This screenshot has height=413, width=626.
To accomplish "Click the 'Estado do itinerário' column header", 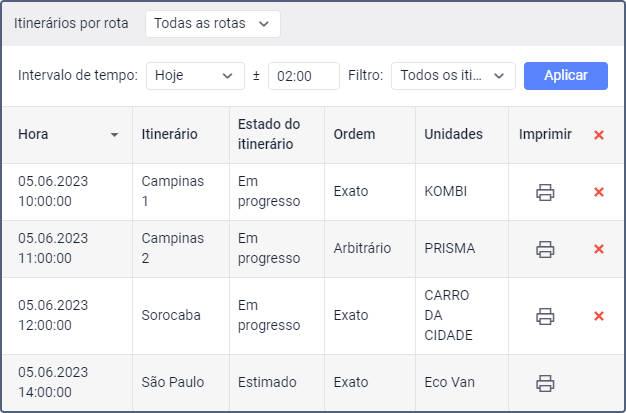I will (269, 135).
